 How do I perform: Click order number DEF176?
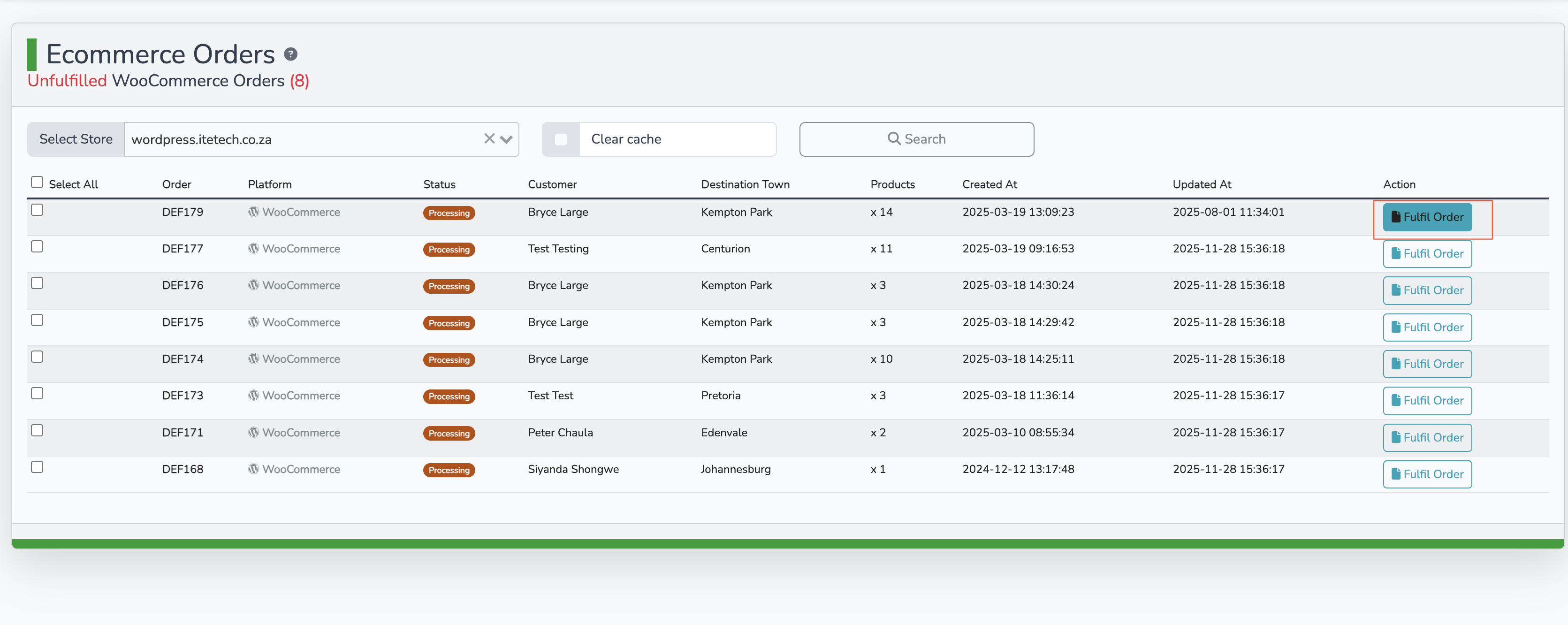[x=183, y=285]
